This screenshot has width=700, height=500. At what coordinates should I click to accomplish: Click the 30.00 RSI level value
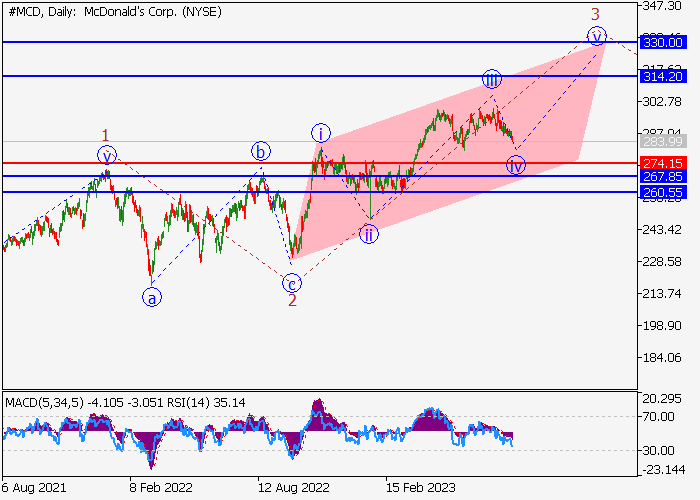pos(658,451)
